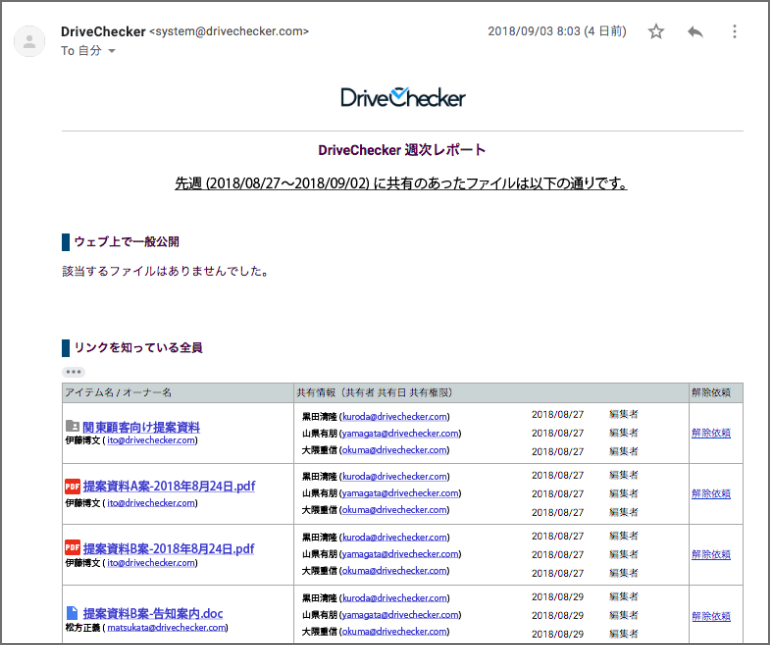
Task: Click text 該当するファイルはありませんでした。
Action: [x=165, y=271]
